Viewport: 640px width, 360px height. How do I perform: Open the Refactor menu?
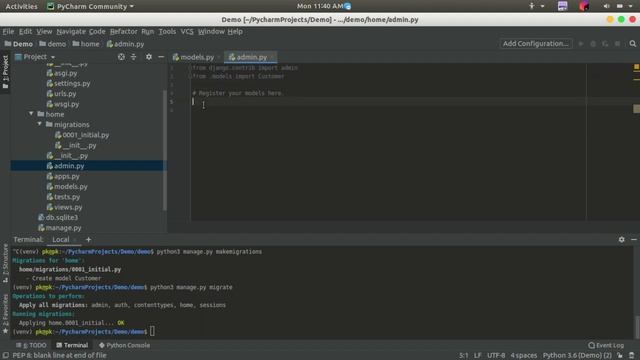(123, 31)
